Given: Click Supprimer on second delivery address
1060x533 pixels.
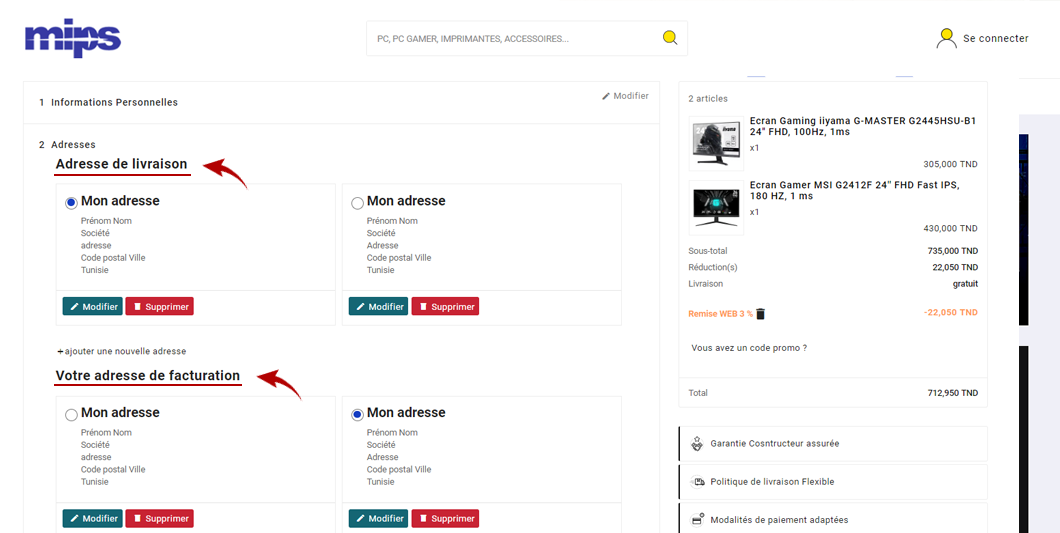Looking at the screenshot, I should [445, 306].
